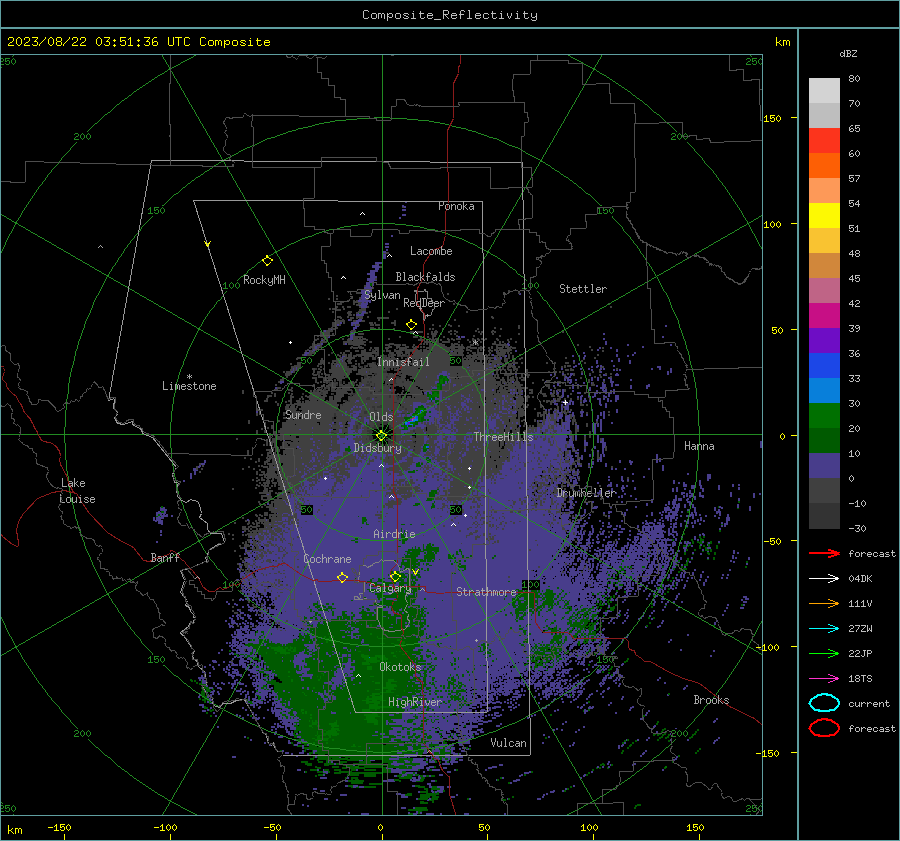The image size is (900, 841).
Task: Click the cyan 27ZW arrow in legend
Action: (x=824, y=629)
